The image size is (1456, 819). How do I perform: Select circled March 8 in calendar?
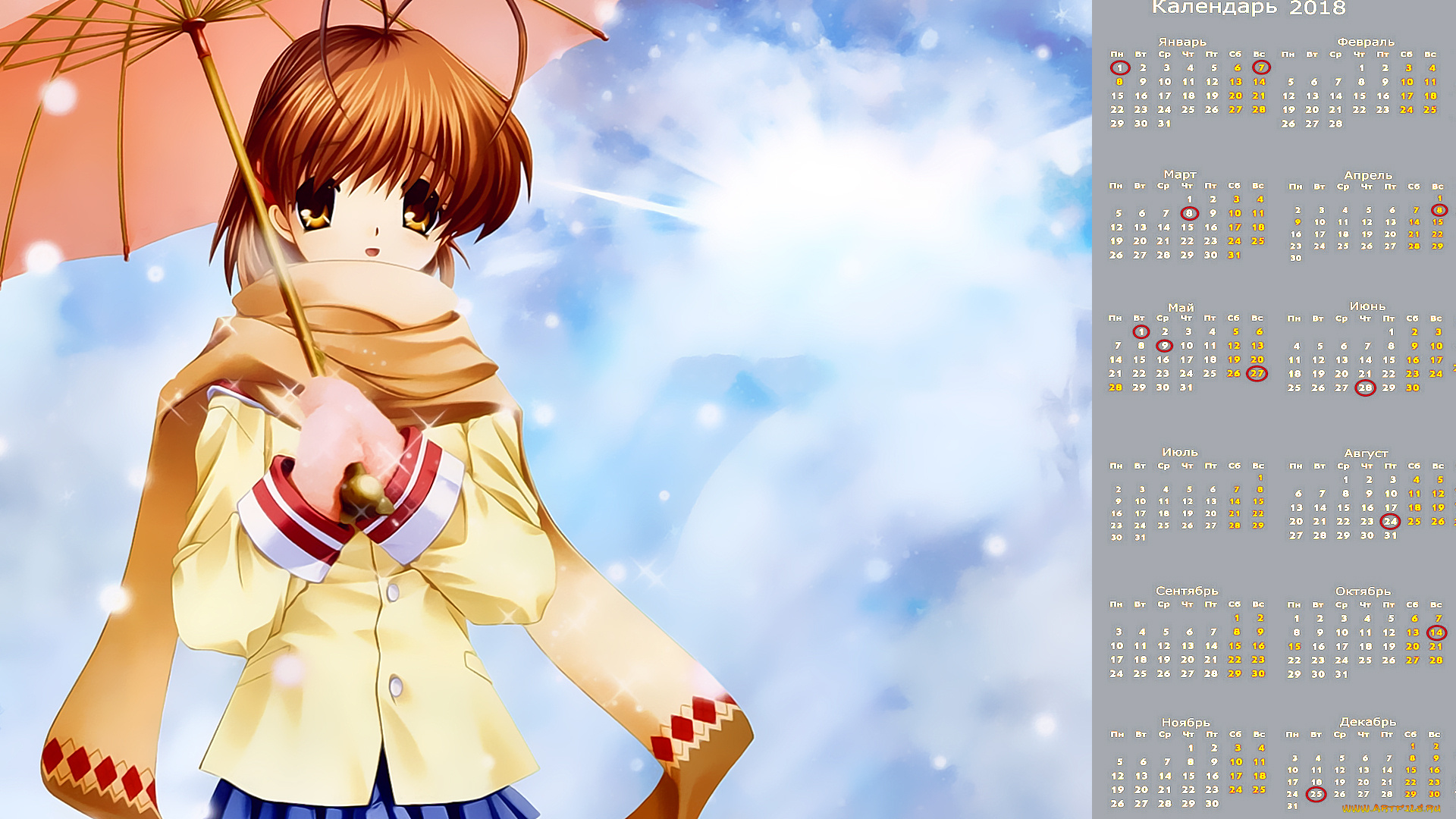(x=1189, y=213)
